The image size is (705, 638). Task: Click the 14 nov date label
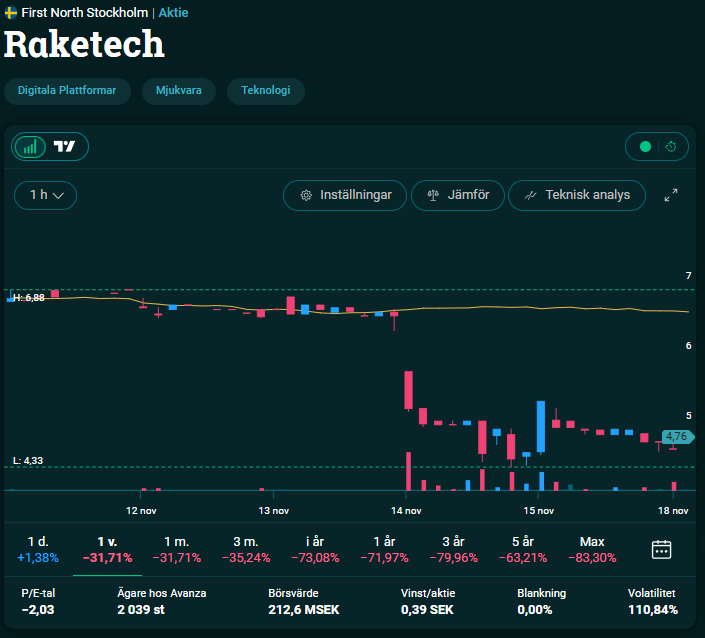click(406, 511)
